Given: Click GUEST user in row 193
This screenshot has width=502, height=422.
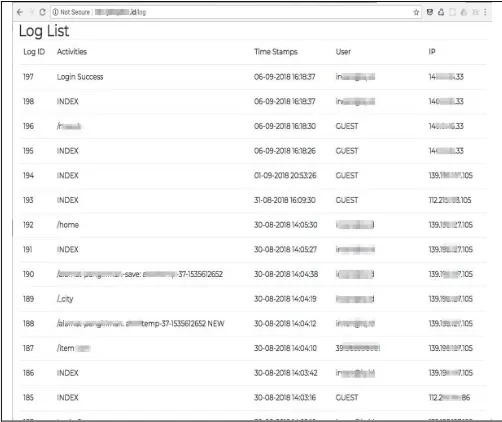Looking at the screenshot, I should tap(347, 200).
